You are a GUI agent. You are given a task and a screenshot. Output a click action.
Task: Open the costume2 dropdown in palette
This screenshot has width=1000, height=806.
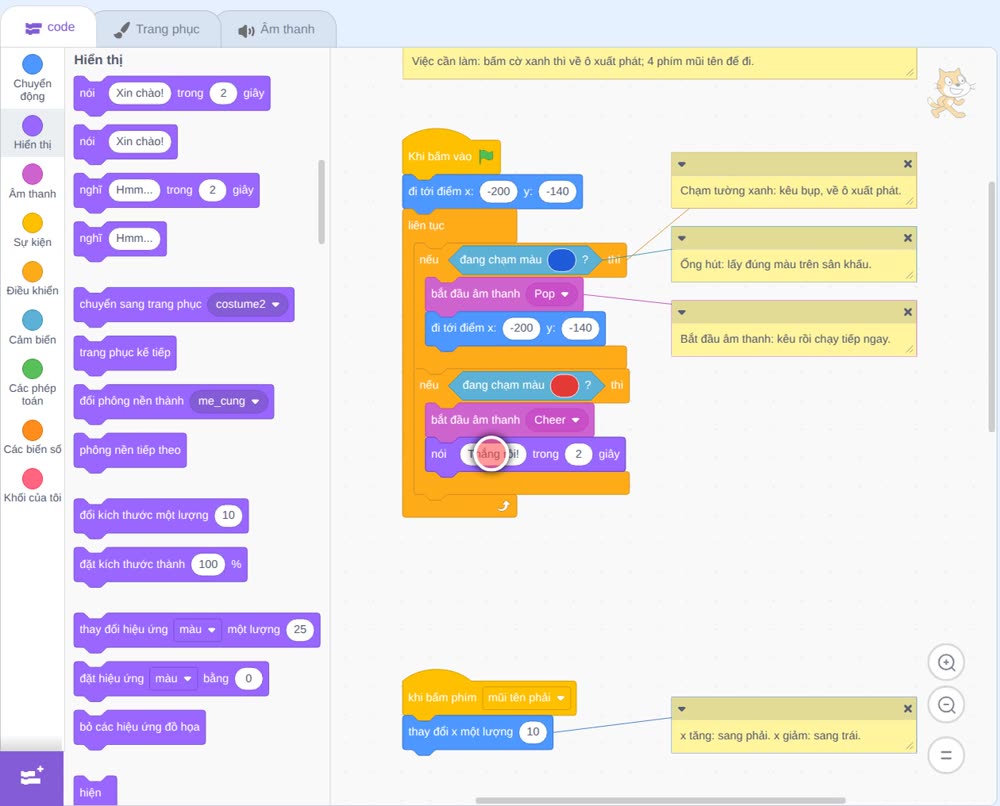pyautogui.click(x=248, y=304)
